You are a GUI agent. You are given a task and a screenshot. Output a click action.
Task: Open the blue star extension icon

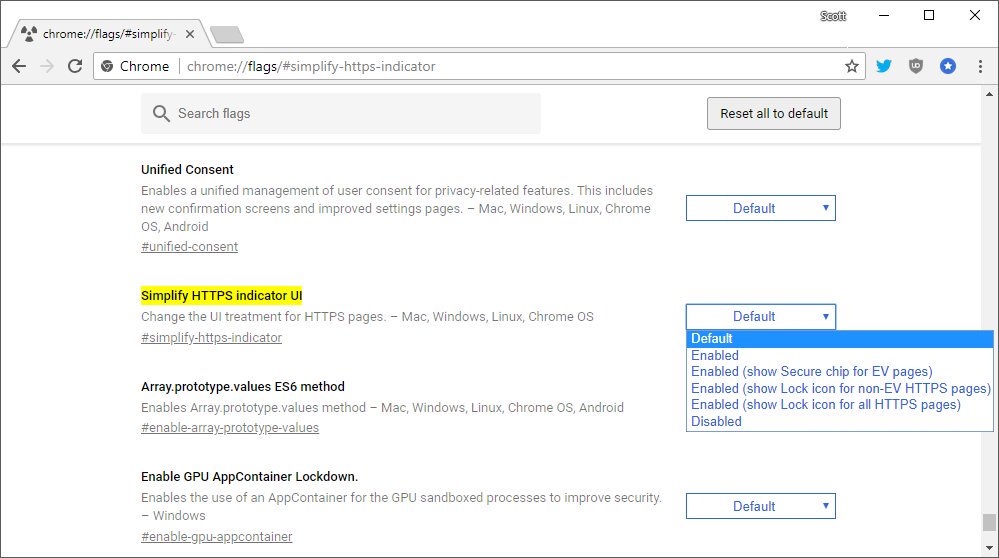coord(947,66)
